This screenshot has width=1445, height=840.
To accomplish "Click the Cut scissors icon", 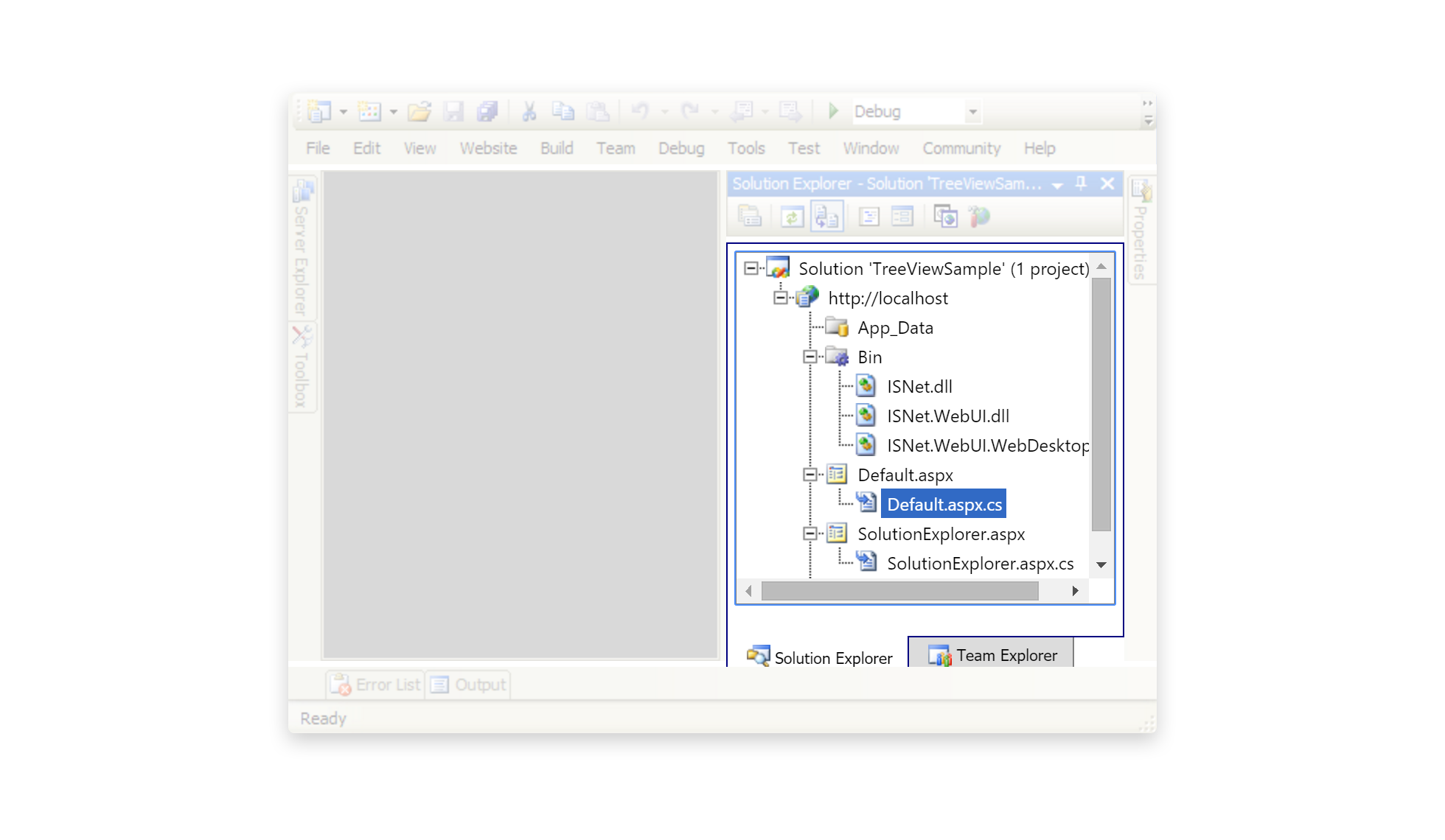I will [x=529, y=111].
